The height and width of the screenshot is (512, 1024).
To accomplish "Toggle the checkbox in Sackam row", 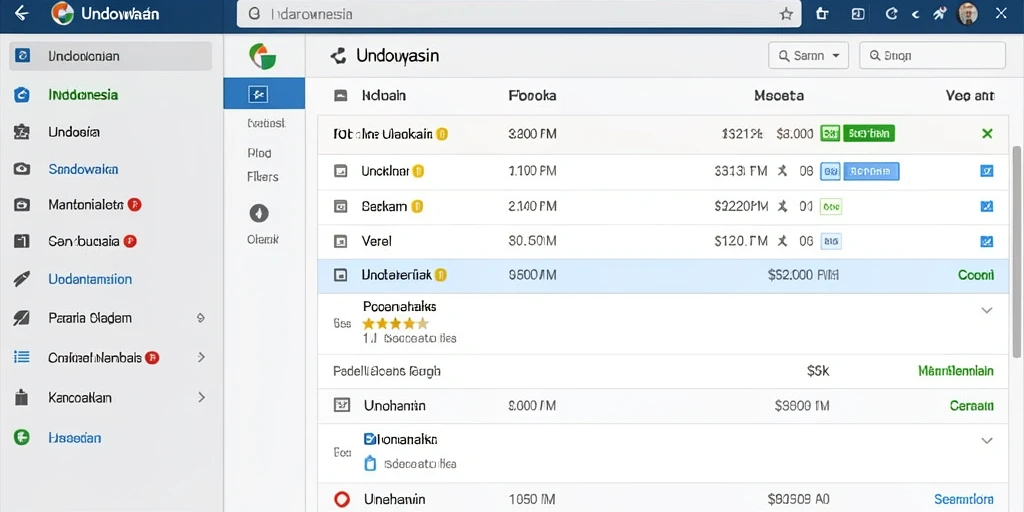I will (x=987, y=206).
